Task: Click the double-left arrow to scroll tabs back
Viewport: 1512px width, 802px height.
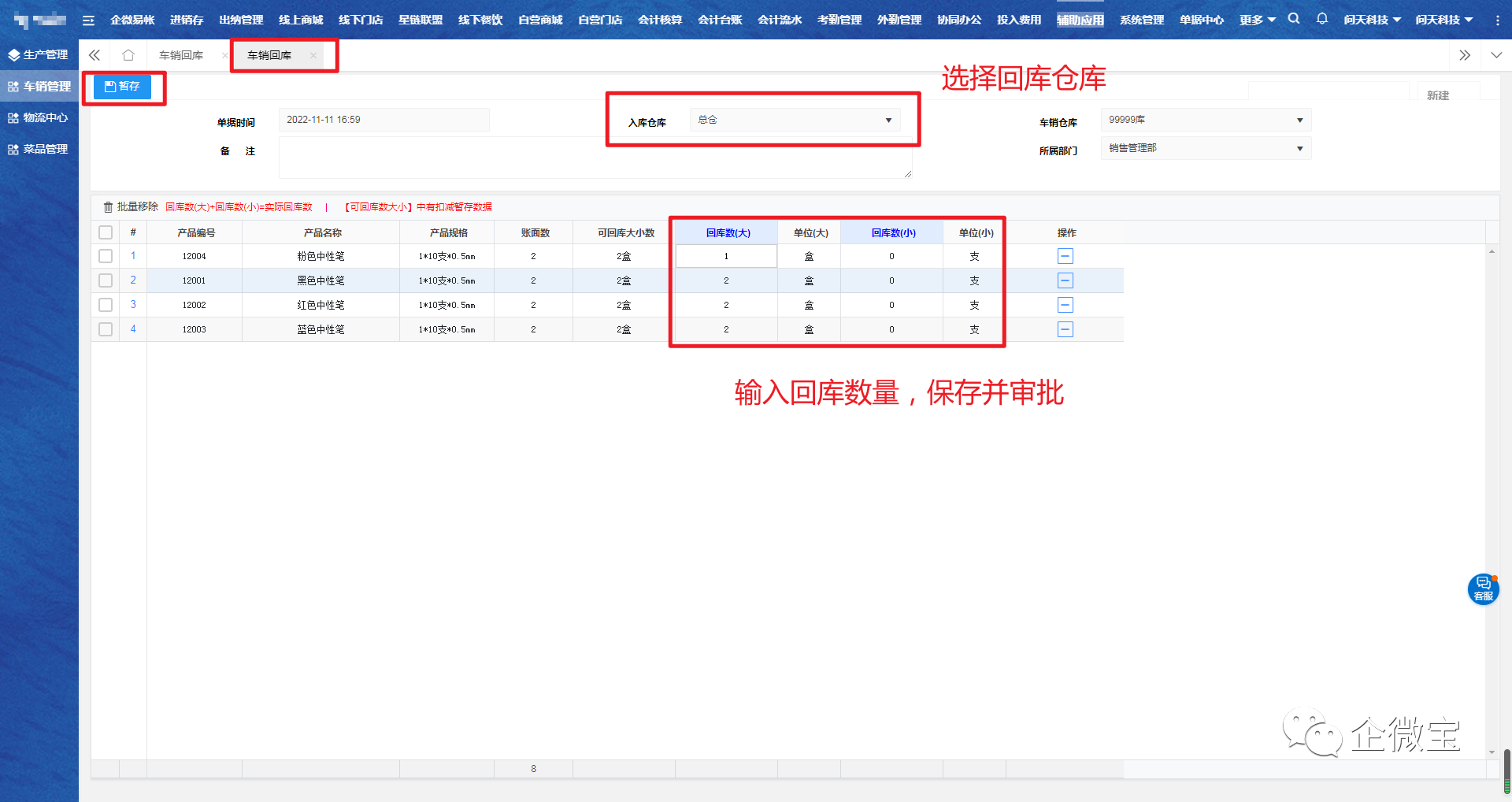Action: coord(94,55)
